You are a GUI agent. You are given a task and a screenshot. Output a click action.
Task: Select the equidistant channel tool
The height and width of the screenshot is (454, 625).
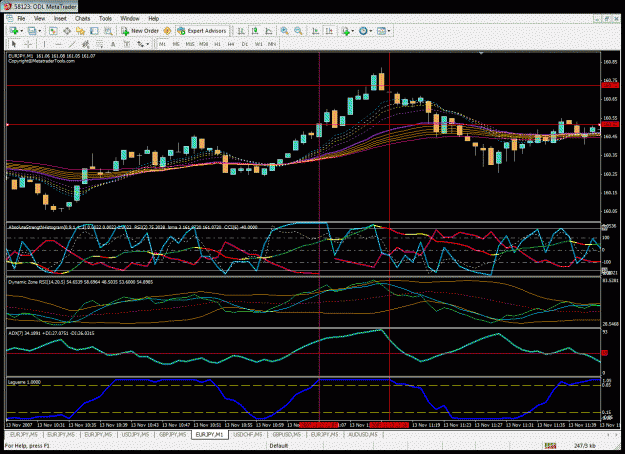(x=85, y=44)
